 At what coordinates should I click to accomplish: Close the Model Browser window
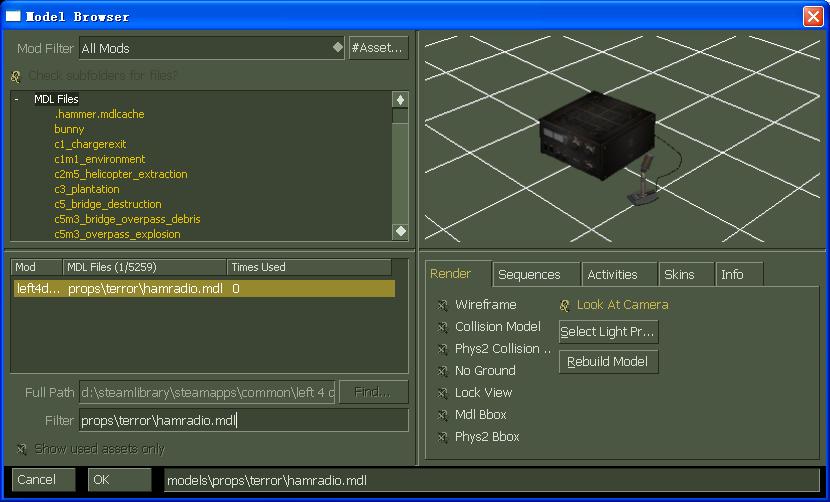click(x=813, y=16)
